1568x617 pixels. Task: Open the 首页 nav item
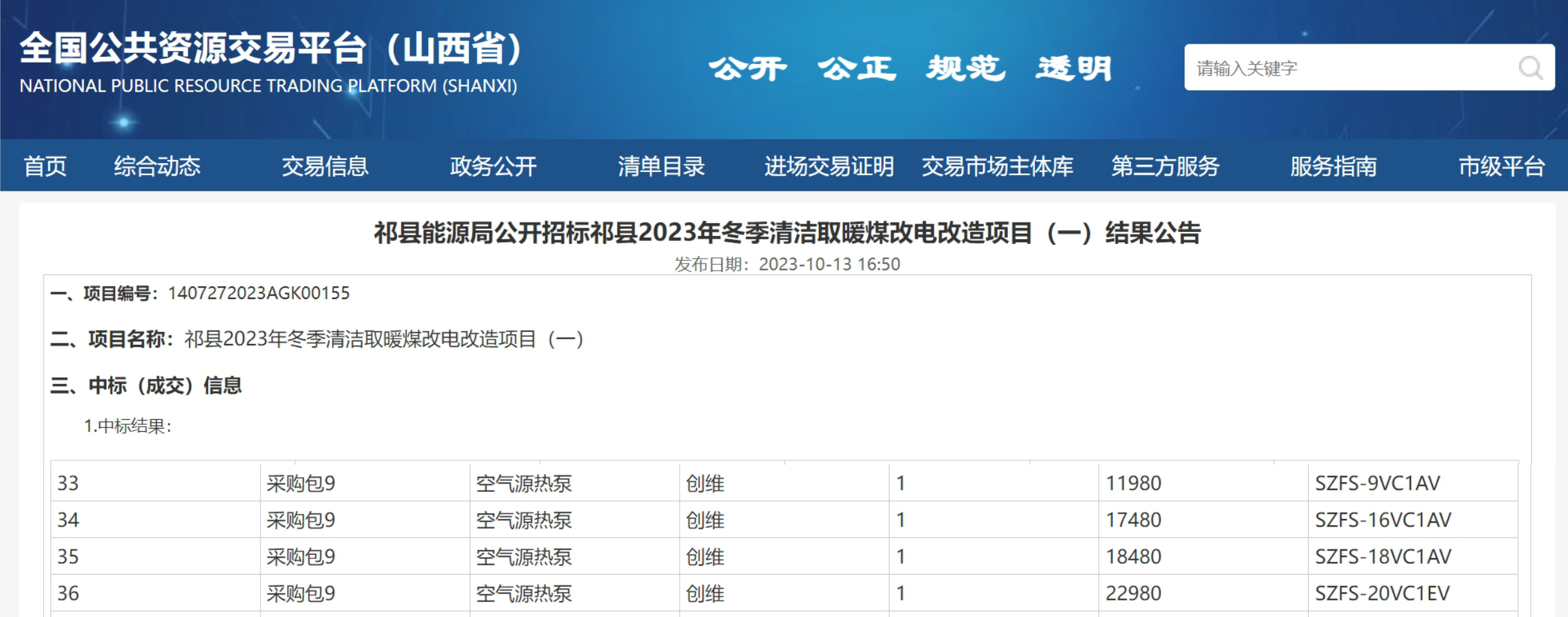45,166
